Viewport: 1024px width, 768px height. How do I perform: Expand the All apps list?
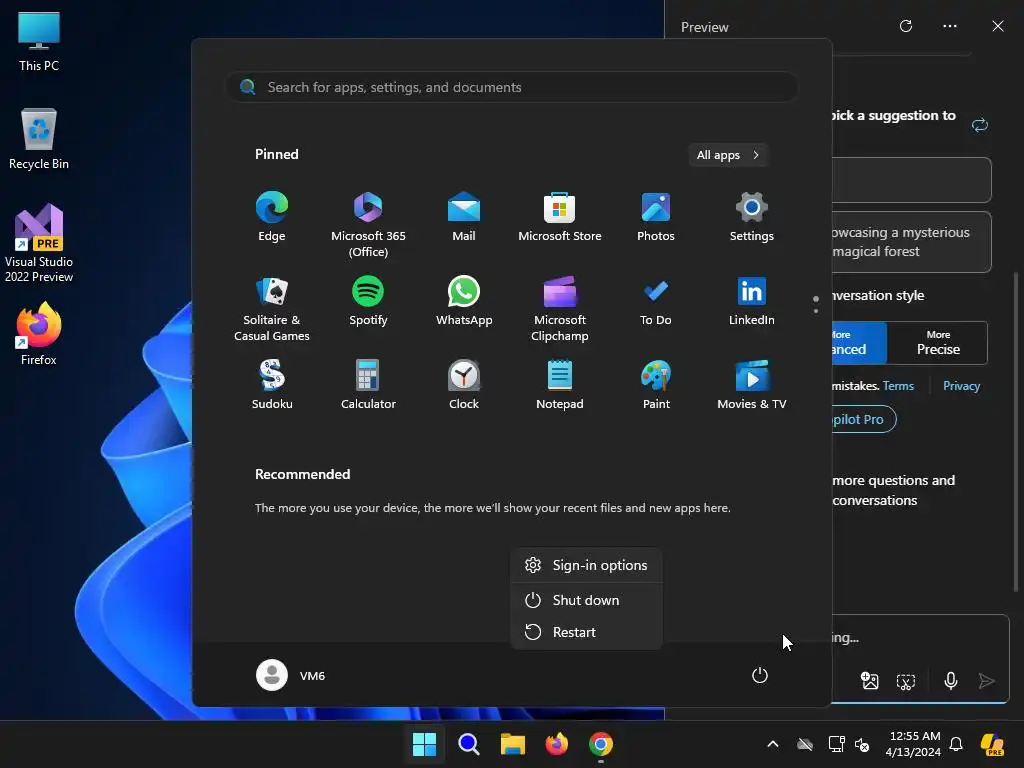728,155
